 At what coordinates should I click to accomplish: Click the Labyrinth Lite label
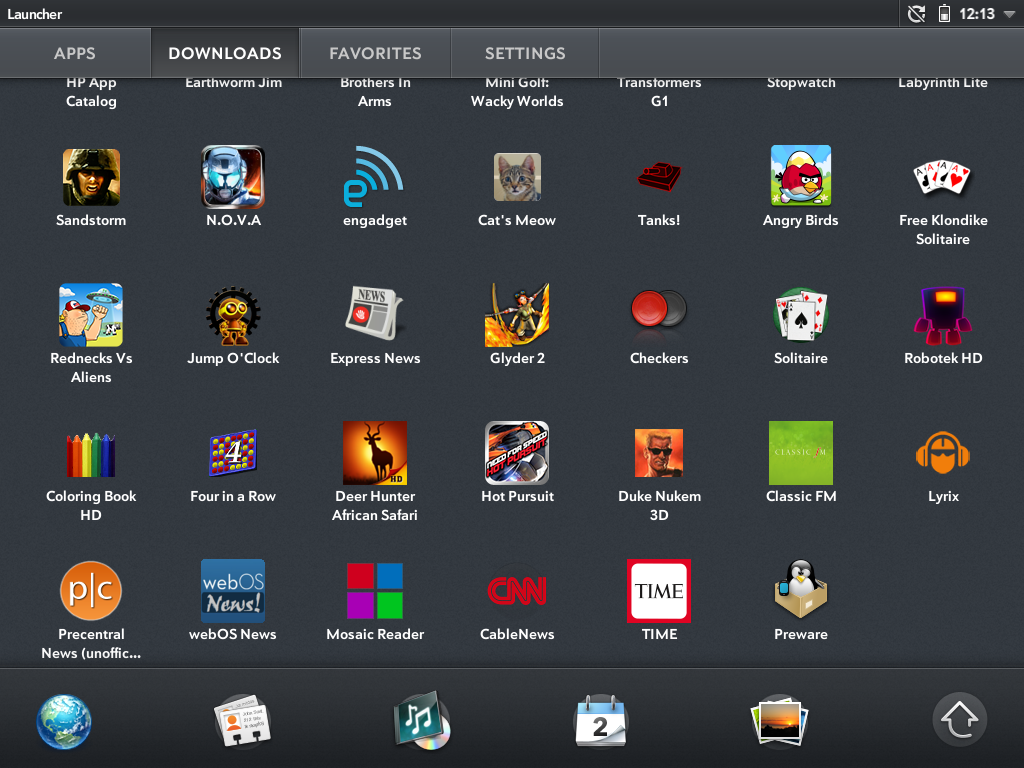click(x=942, y=84)
